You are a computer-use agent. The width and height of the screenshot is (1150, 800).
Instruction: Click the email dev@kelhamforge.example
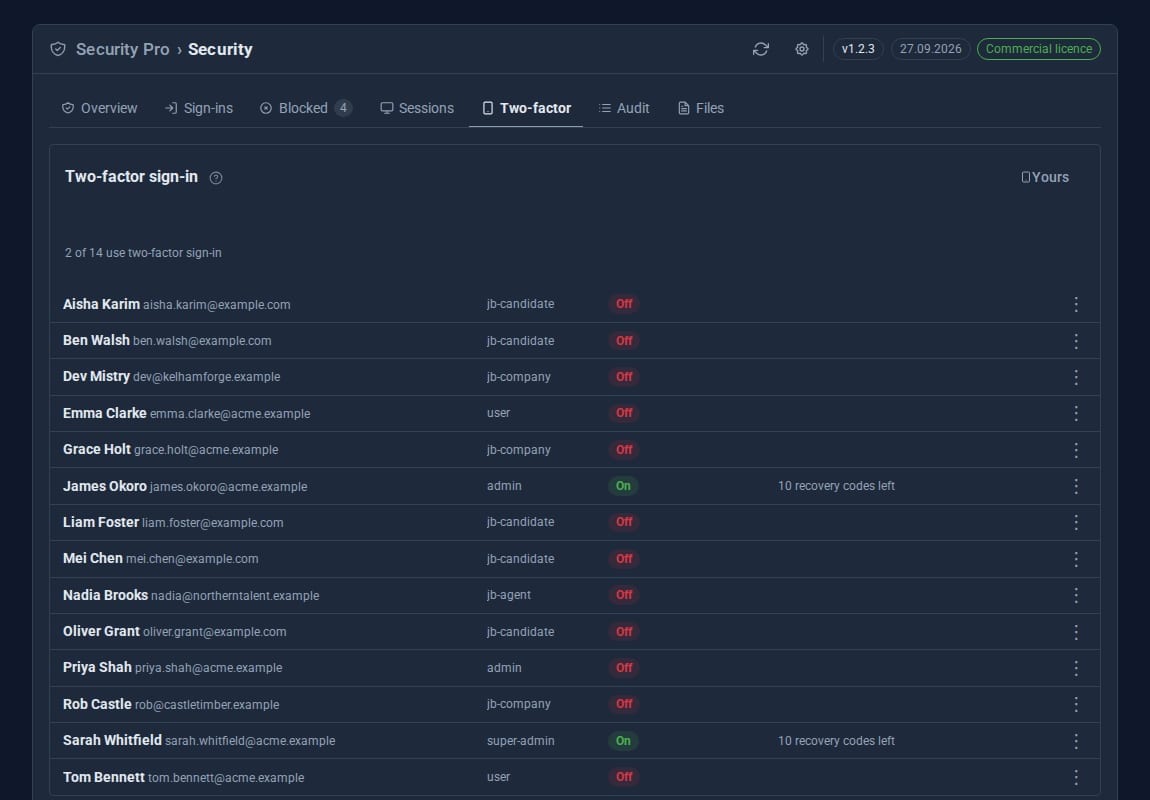206,377
